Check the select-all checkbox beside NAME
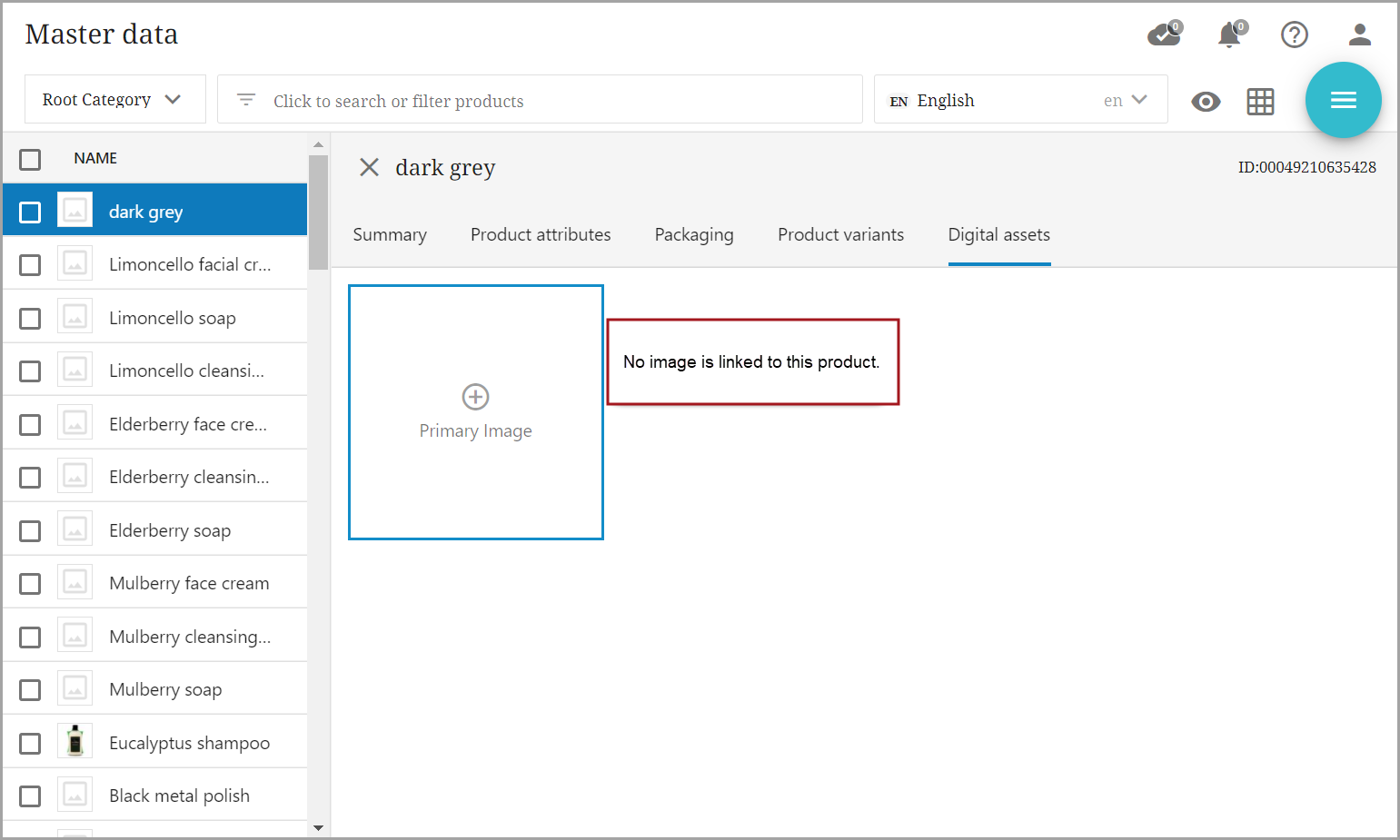The image size is (1400, 840). 30,160
